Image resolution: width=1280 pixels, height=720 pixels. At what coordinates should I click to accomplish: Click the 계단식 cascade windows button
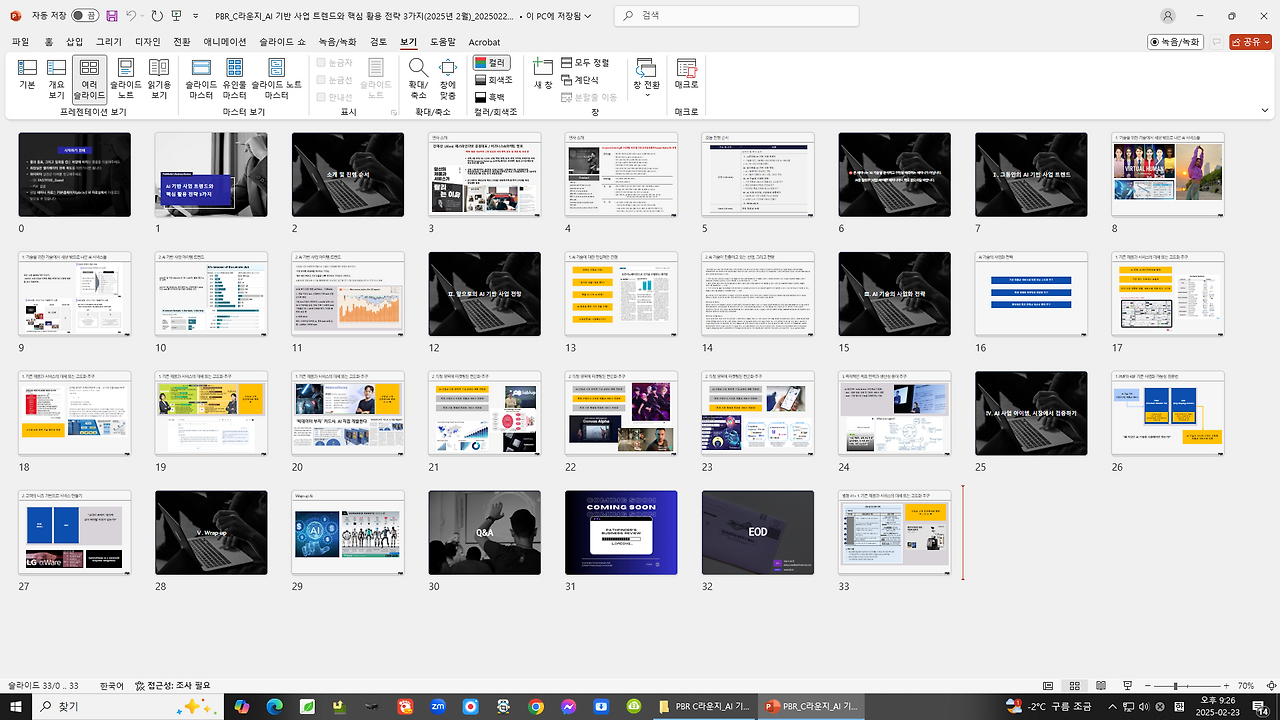pyautogui.click(x=580, y=80)
